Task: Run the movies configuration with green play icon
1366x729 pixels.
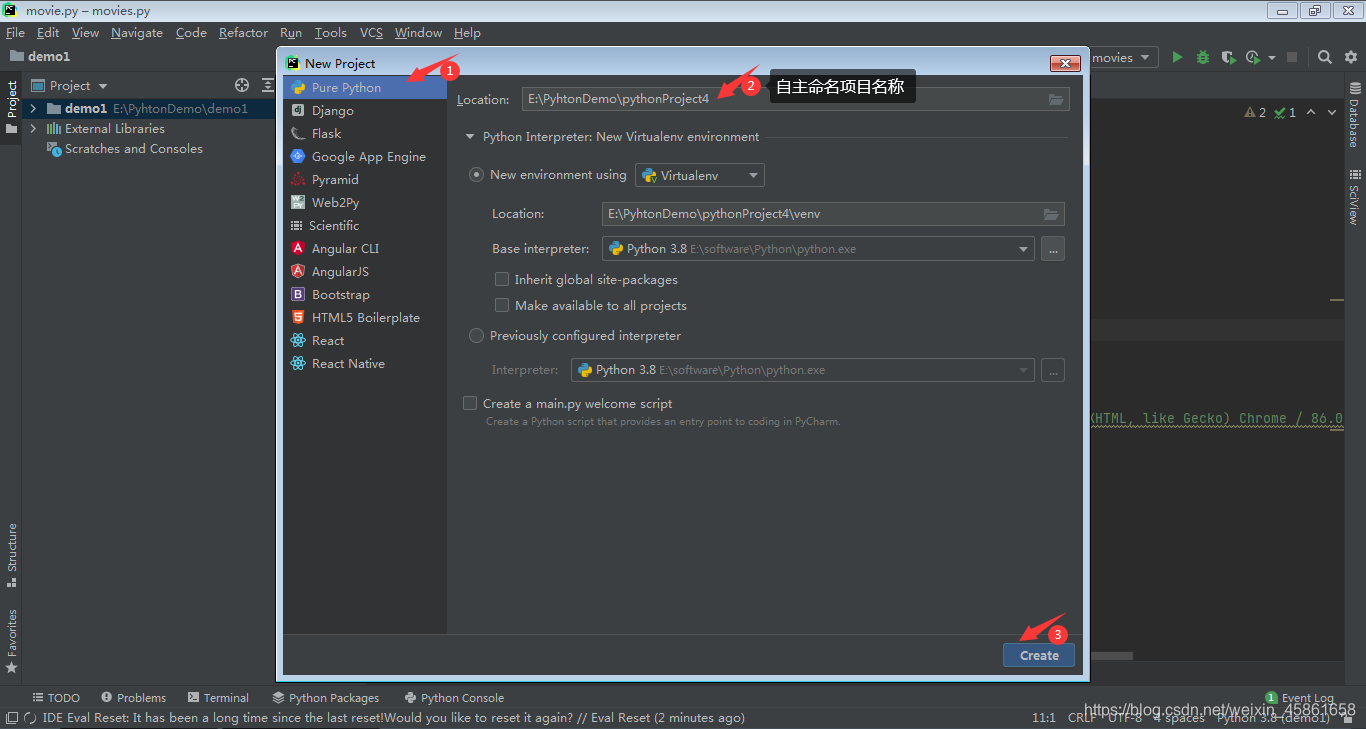Action: coord(1177,58)
